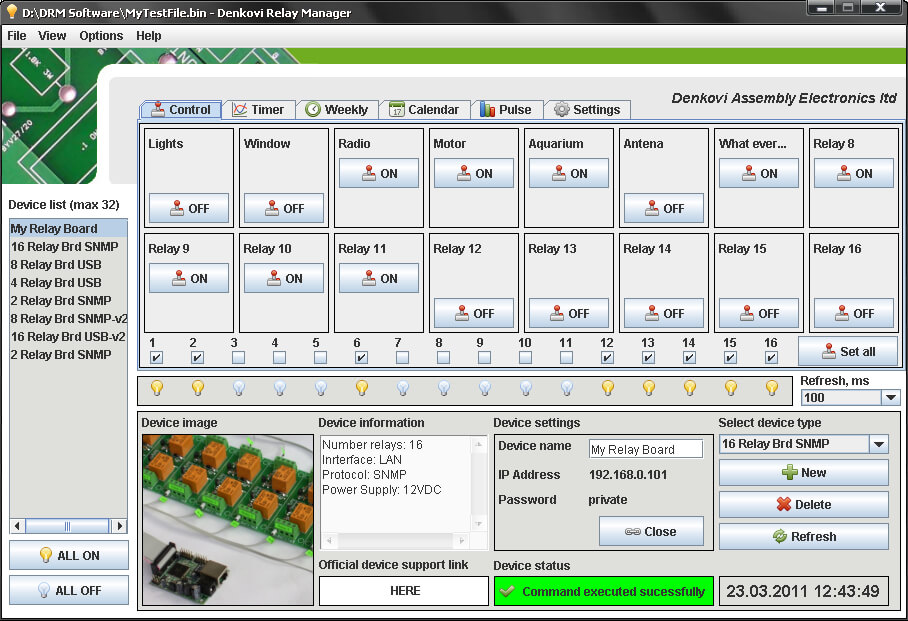Open the Help menu

[149, 36]
